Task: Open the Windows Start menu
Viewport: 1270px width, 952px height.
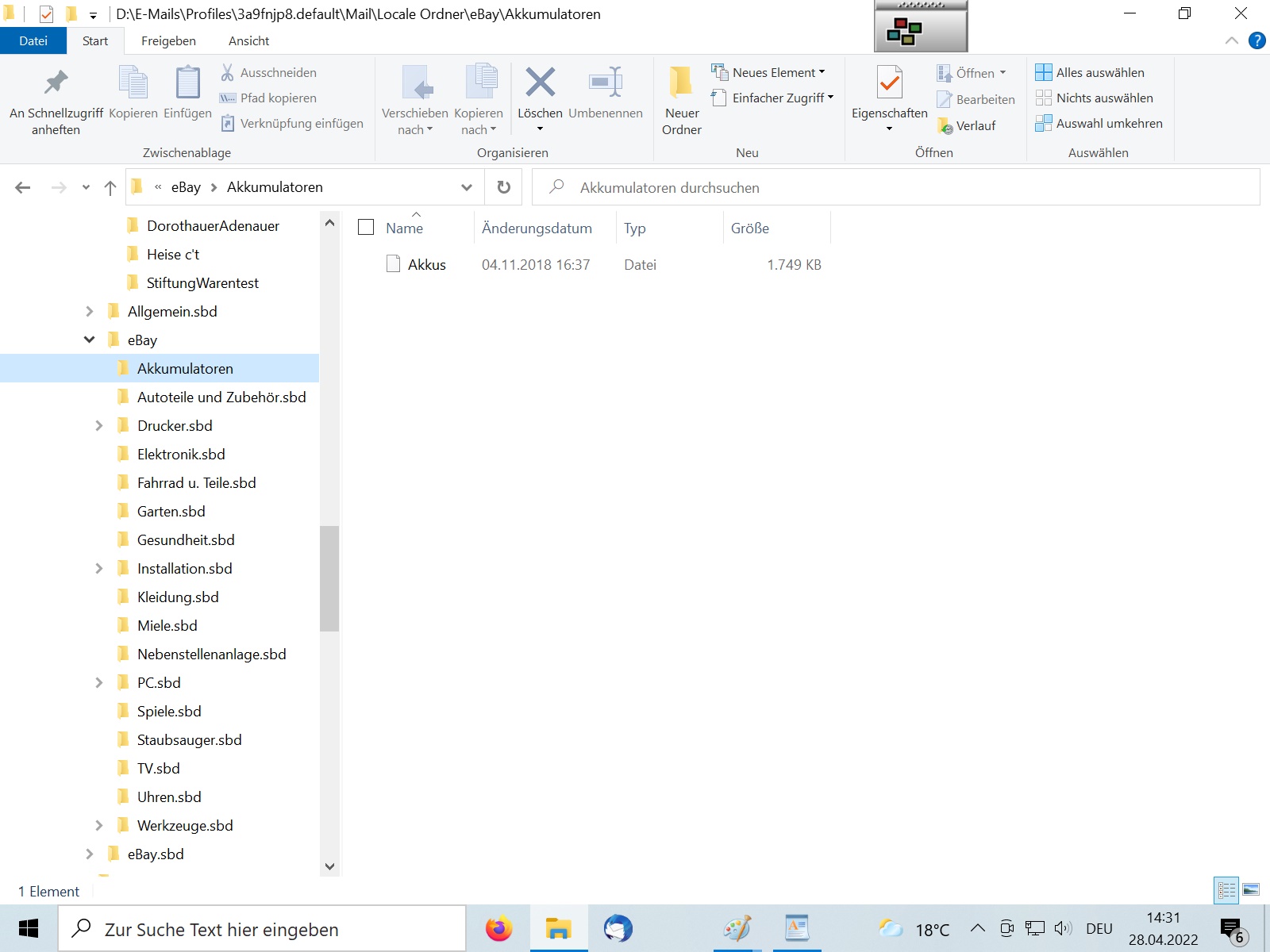Action: (x=29, y=928)
